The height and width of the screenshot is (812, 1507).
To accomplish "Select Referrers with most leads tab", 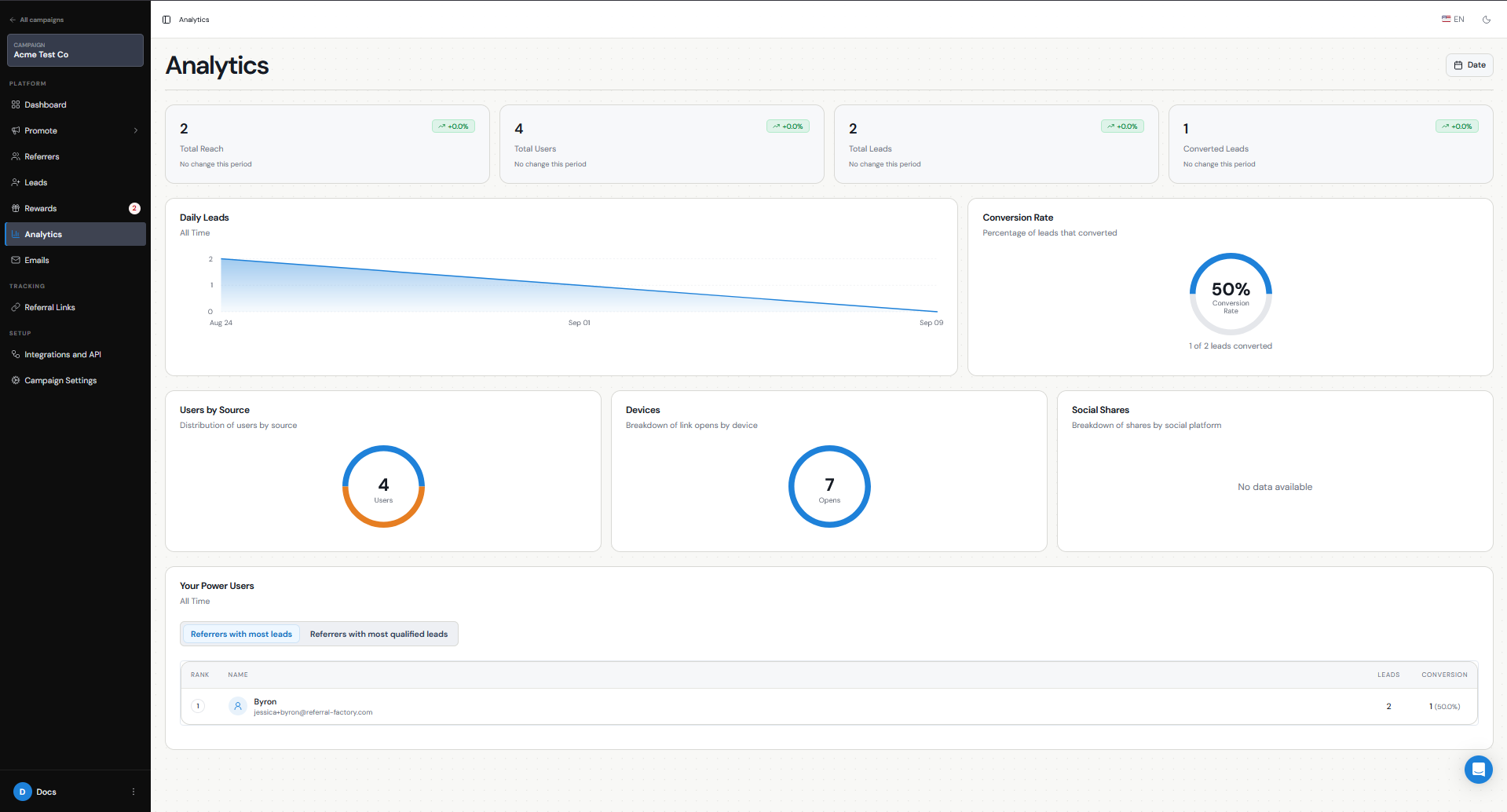I will click(241, 634).
